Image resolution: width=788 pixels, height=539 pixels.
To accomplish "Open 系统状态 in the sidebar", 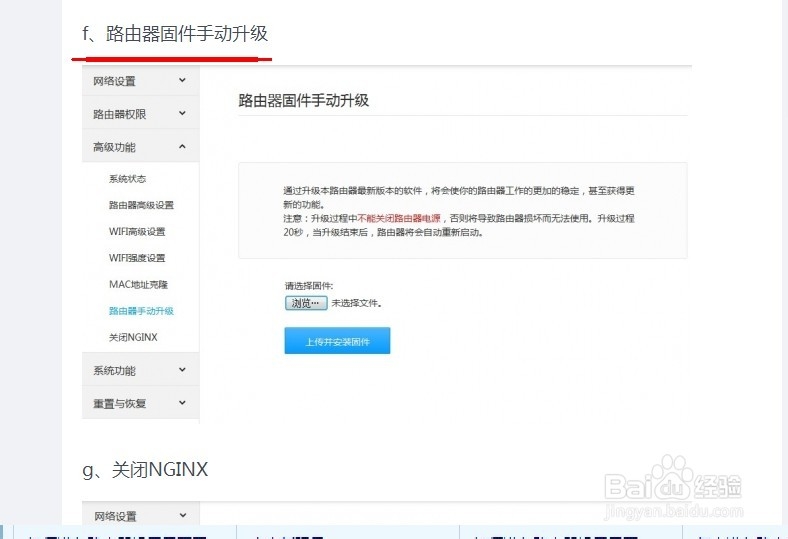I will tap(127, 179).
